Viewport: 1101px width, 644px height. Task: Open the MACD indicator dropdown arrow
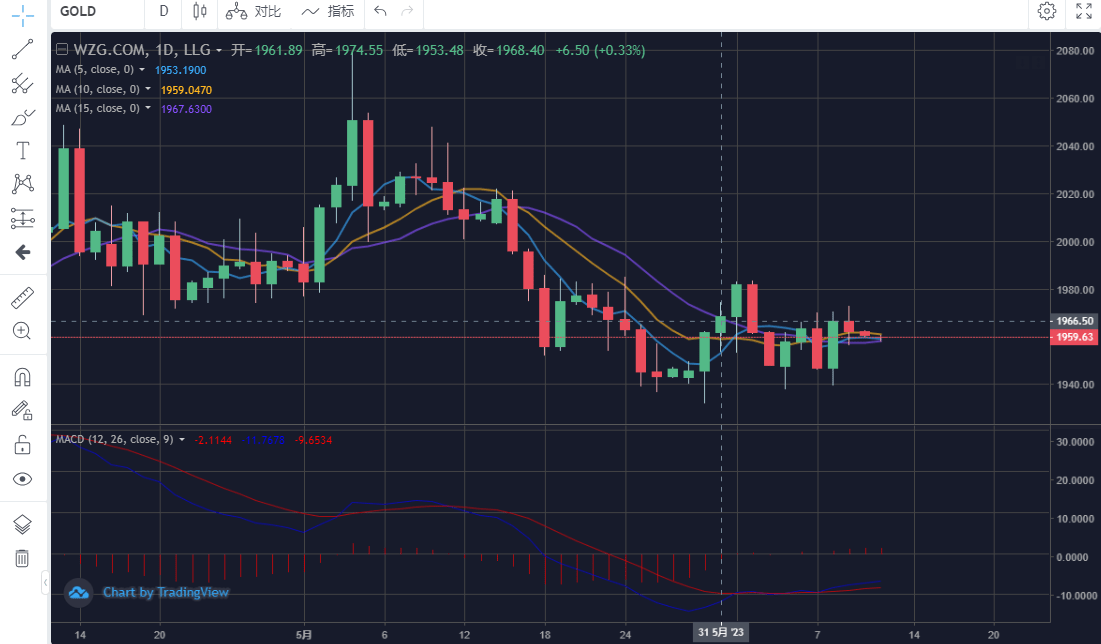(182, 440)
